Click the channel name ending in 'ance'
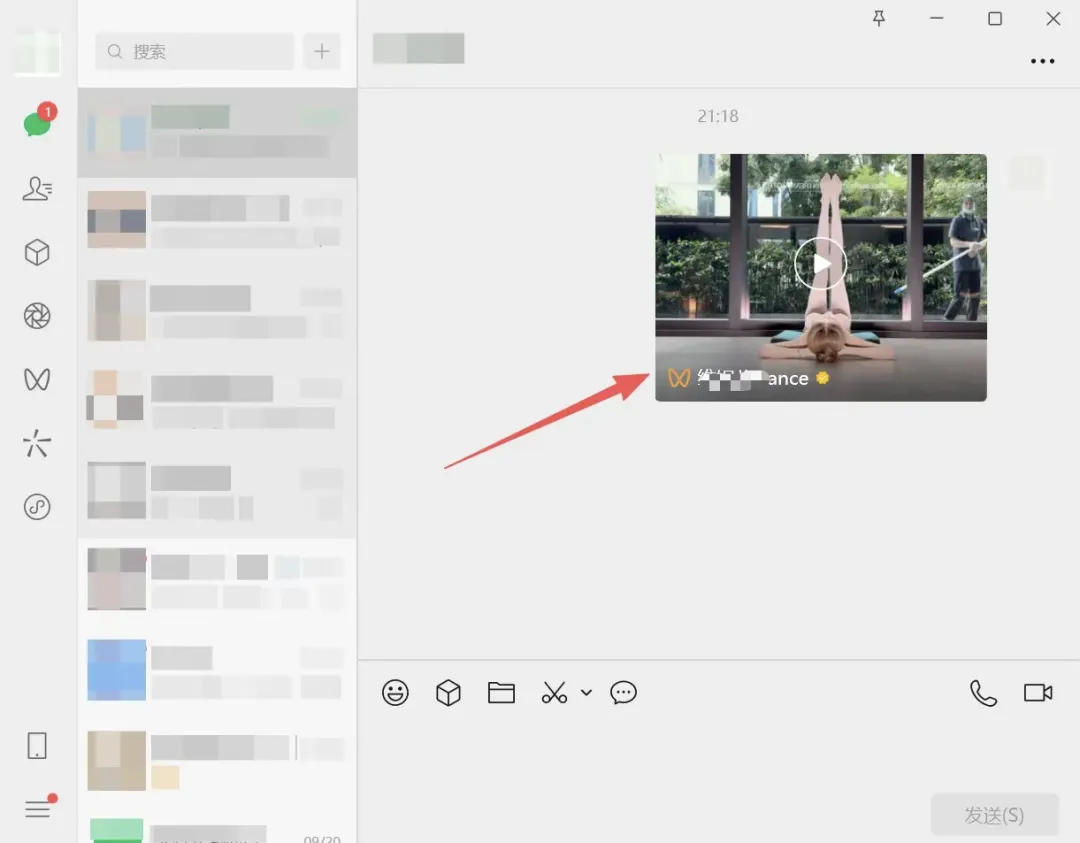1080x843 pixels. coord(753,378)
